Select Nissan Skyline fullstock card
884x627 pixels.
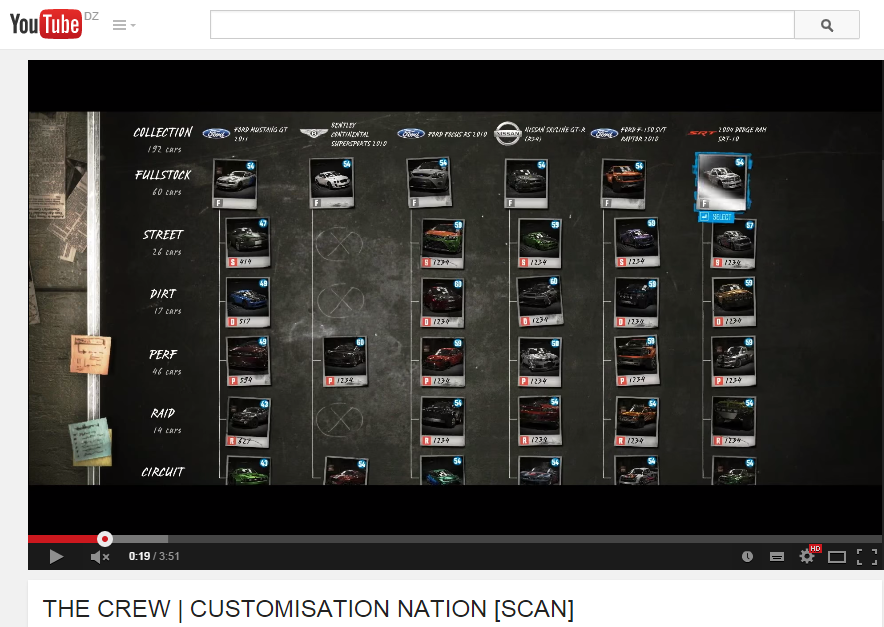point(526,184)
